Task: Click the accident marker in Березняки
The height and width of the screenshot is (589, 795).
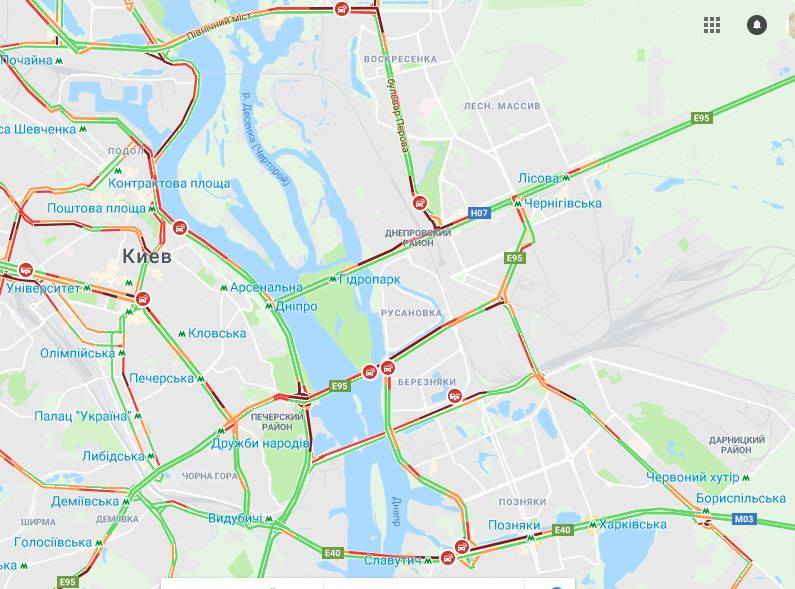Action: [x=455, y=396]
